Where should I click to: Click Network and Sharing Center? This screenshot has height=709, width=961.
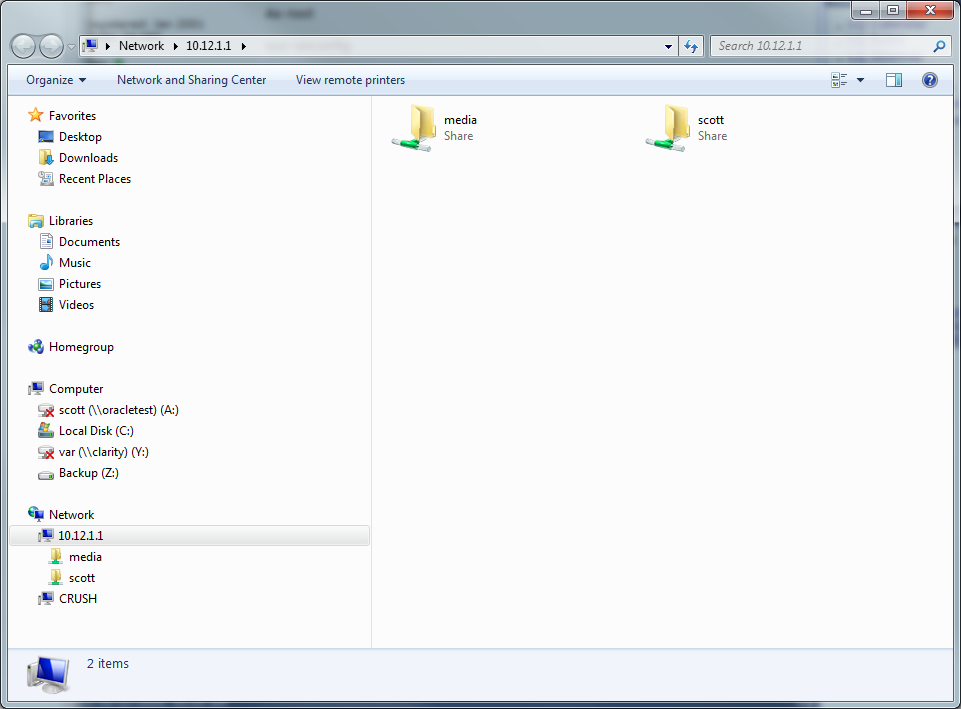191,80
